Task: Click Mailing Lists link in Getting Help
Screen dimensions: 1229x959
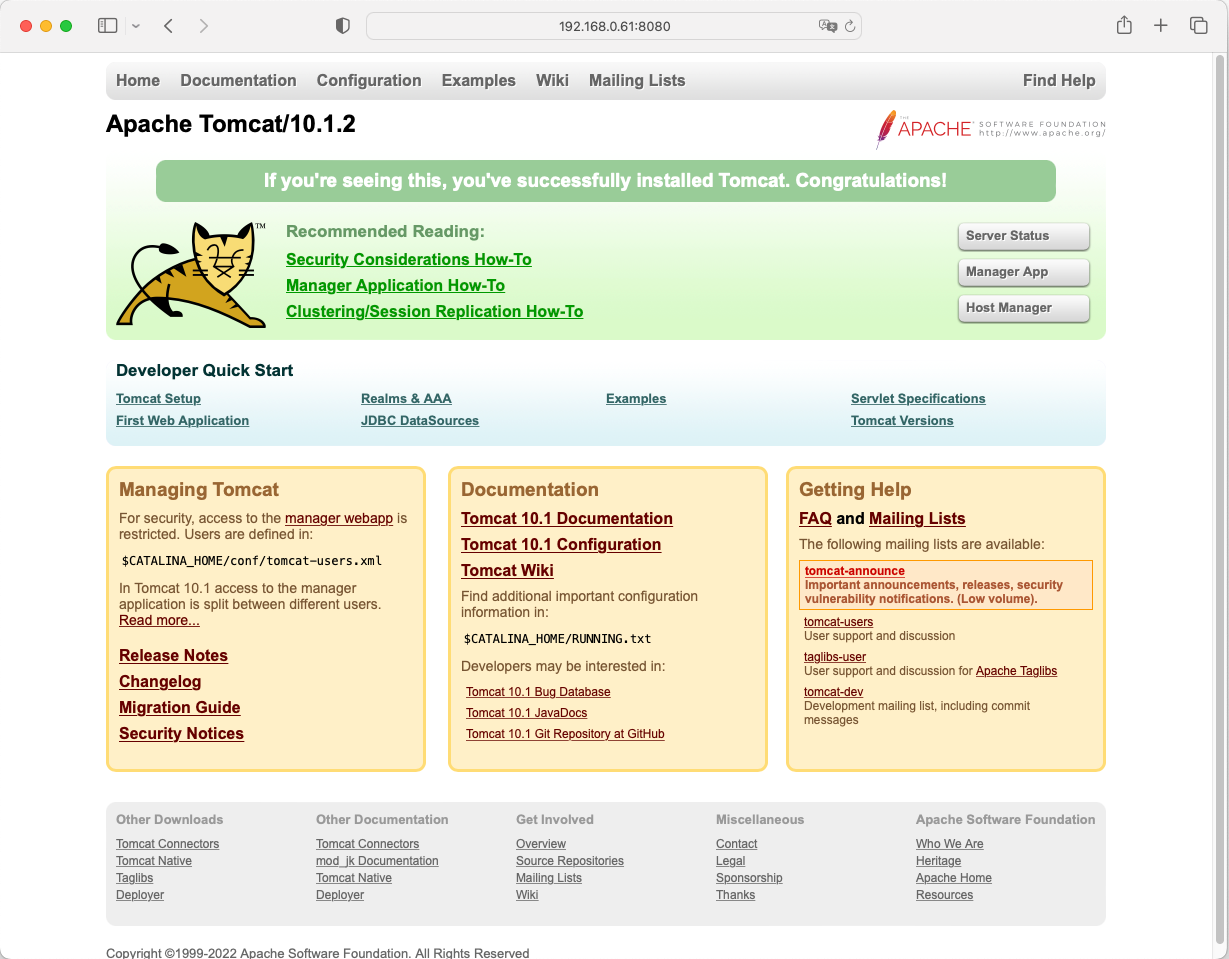Action: point(917,518)
